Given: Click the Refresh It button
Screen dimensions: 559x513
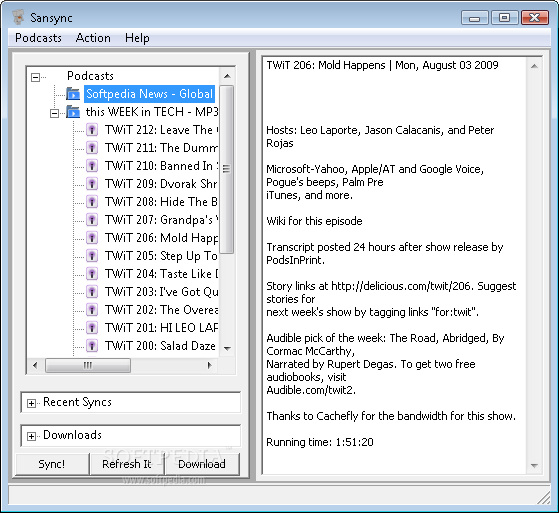Looking at the screenshot, I should (x=127, y=464).
